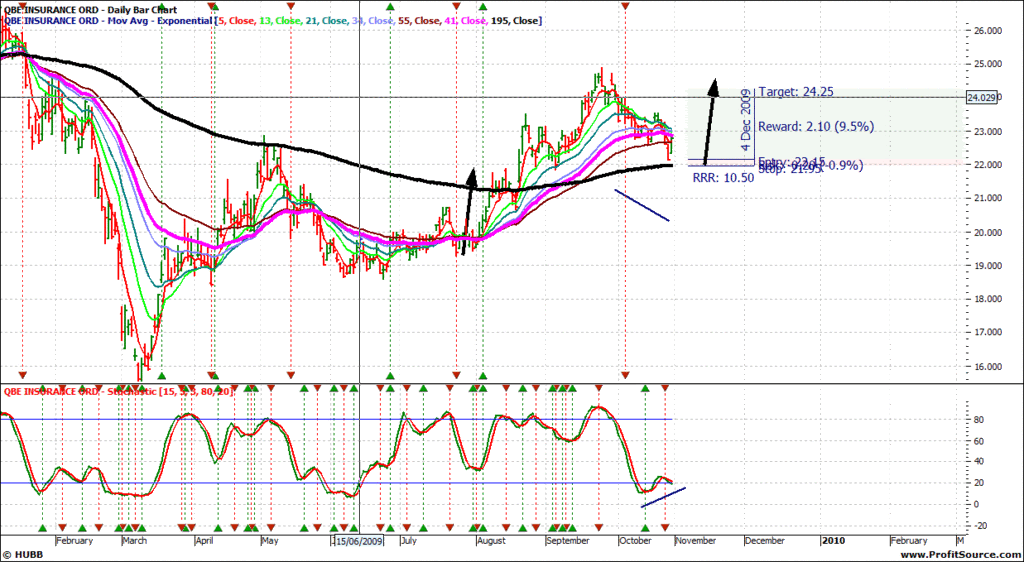Click the October label on the time axis
This screenshot has width=1024, height=562.
(635, 540)
